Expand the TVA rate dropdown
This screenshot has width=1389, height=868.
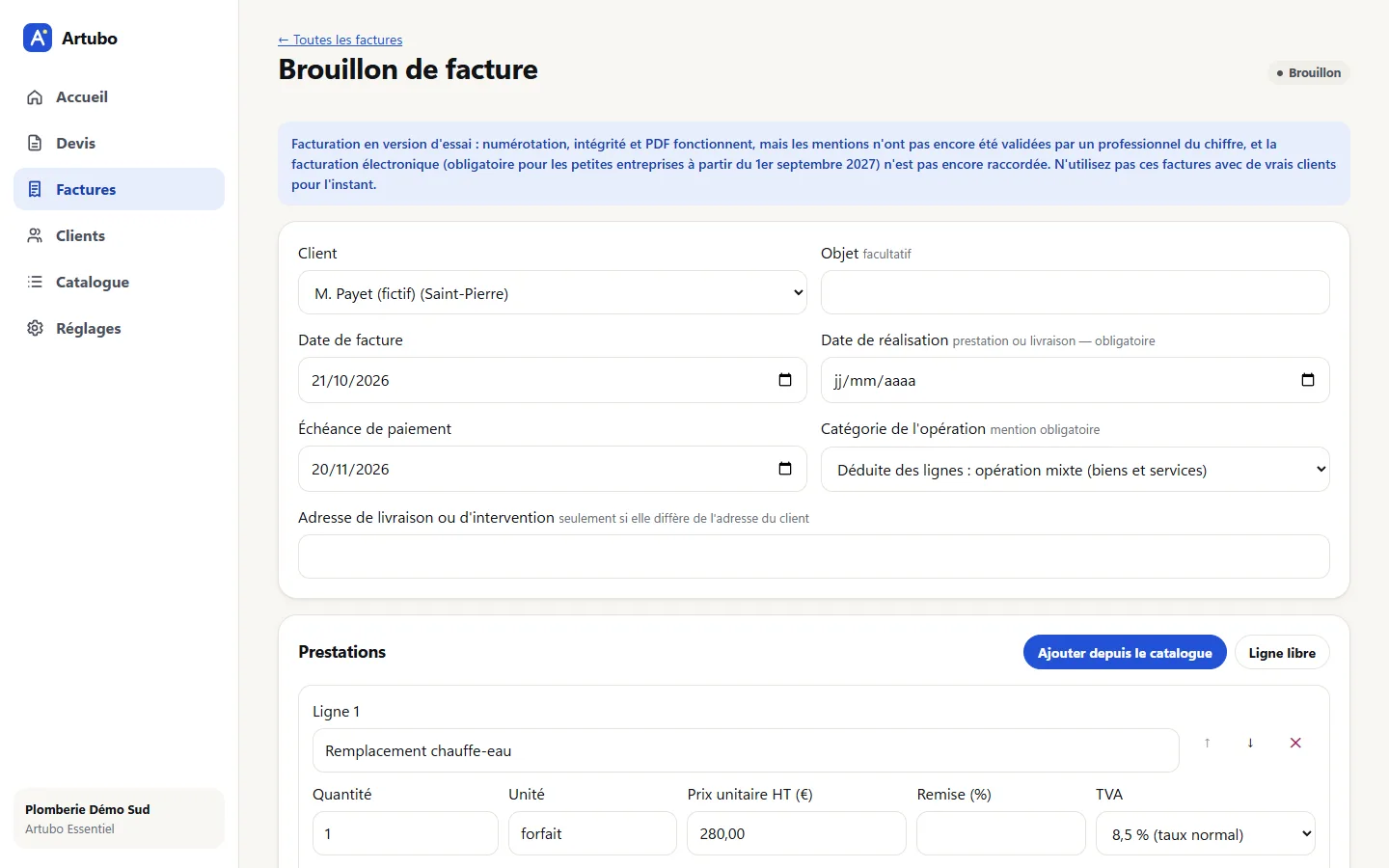[1206, 833]
